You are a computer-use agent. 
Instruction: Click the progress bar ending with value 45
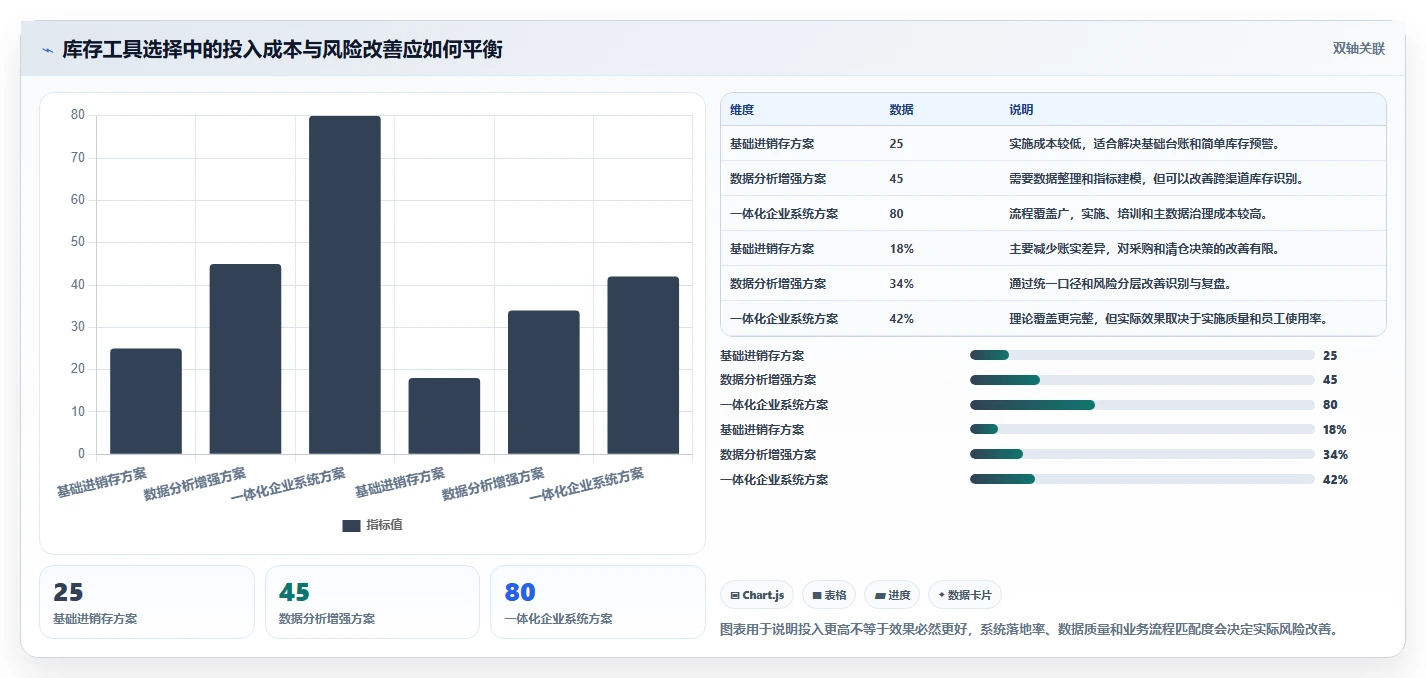[1142, 380]
